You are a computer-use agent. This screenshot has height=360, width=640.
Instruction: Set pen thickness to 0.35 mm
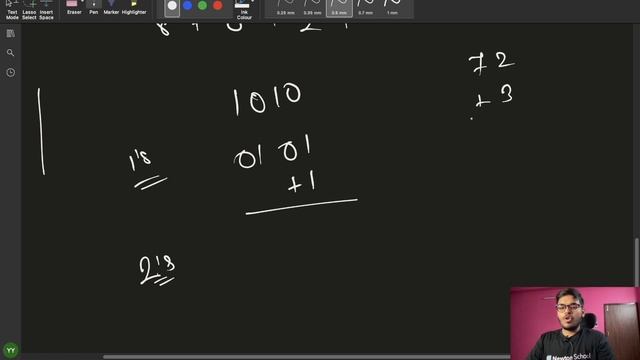click(x=312, y=8)
